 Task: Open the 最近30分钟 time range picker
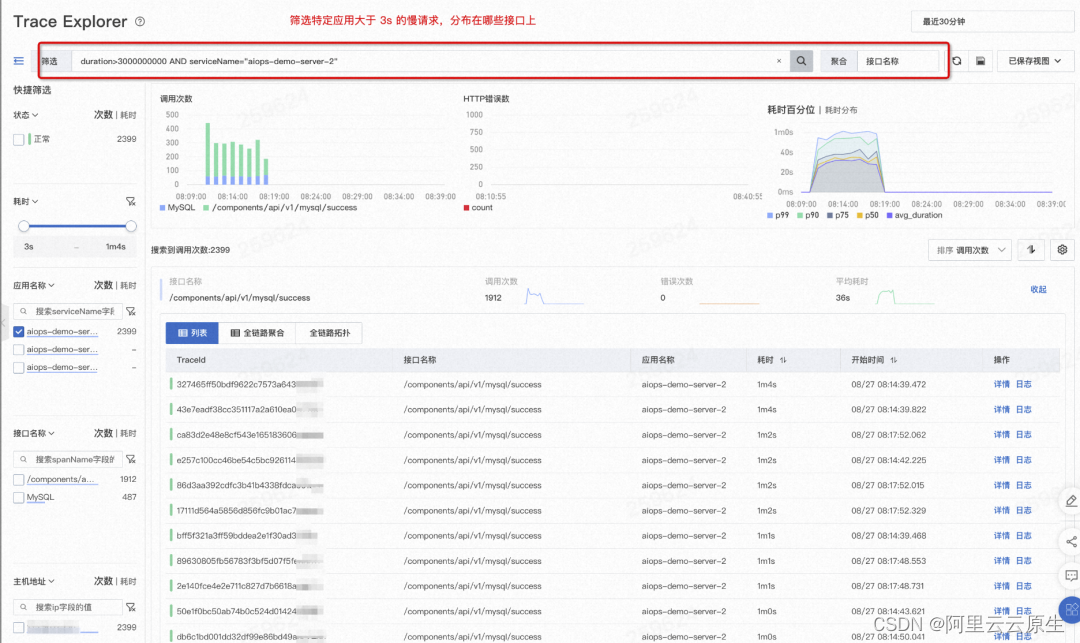click(x=992, y=21)
